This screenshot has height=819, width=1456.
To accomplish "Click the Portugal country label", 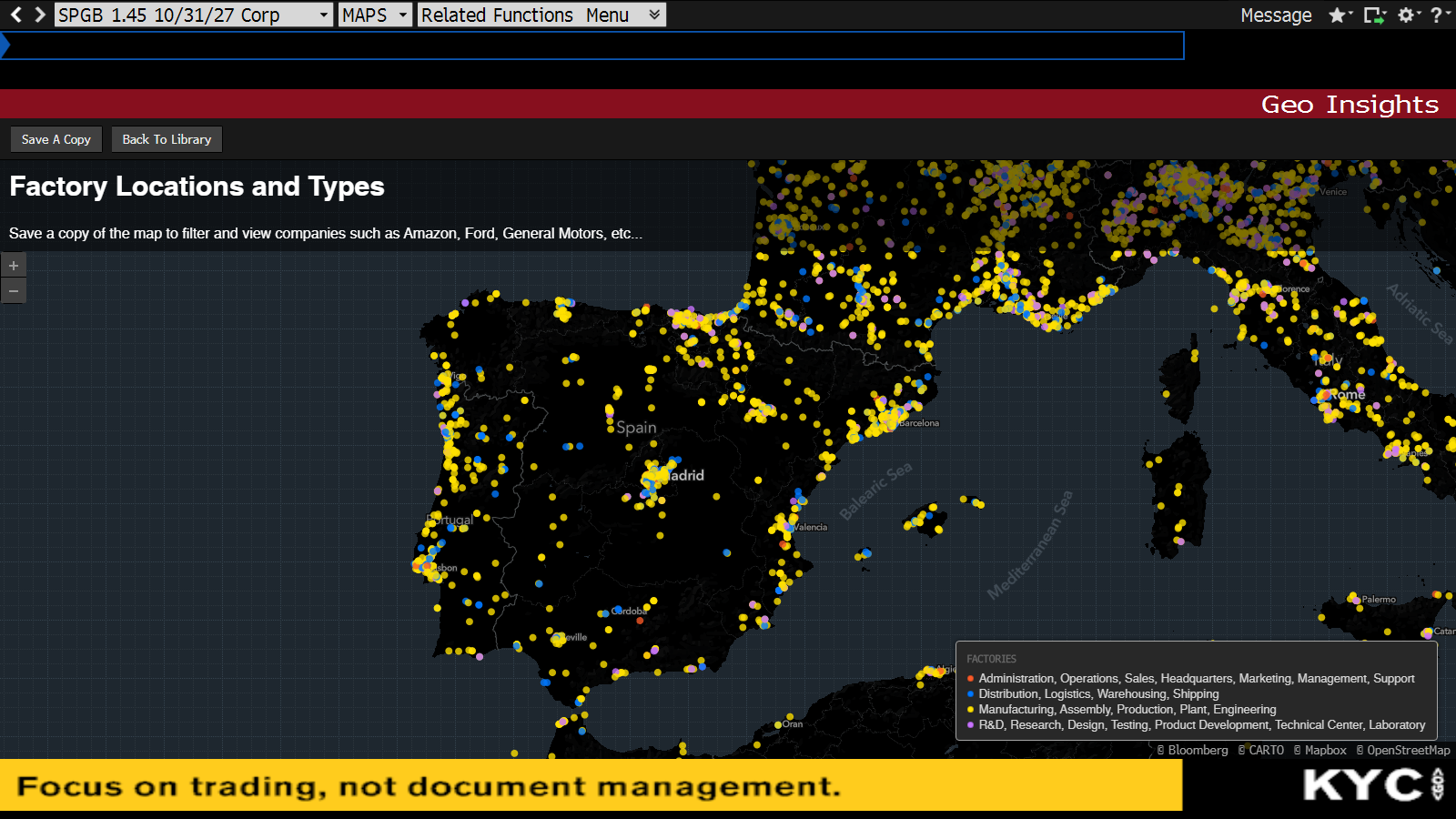I will (450, 521).
